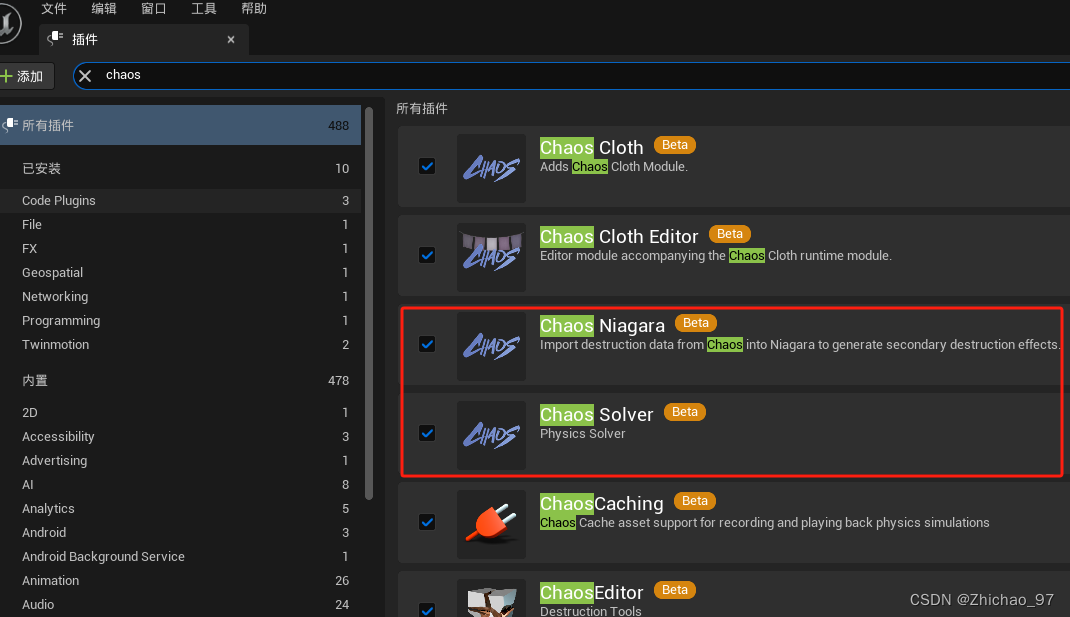Click the Beta badge on Chaos Solver

pyautogui.click(x=684, y=412)
